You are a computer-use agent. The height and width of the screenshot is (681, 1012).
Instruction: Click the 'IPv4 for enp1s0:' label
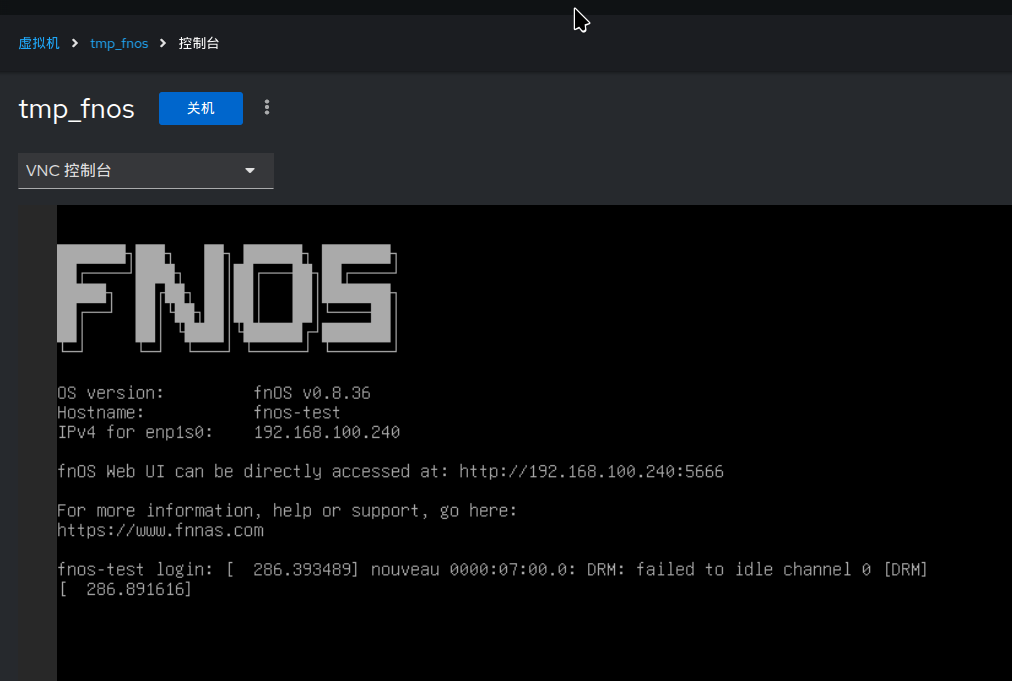[x=135, y=432]
